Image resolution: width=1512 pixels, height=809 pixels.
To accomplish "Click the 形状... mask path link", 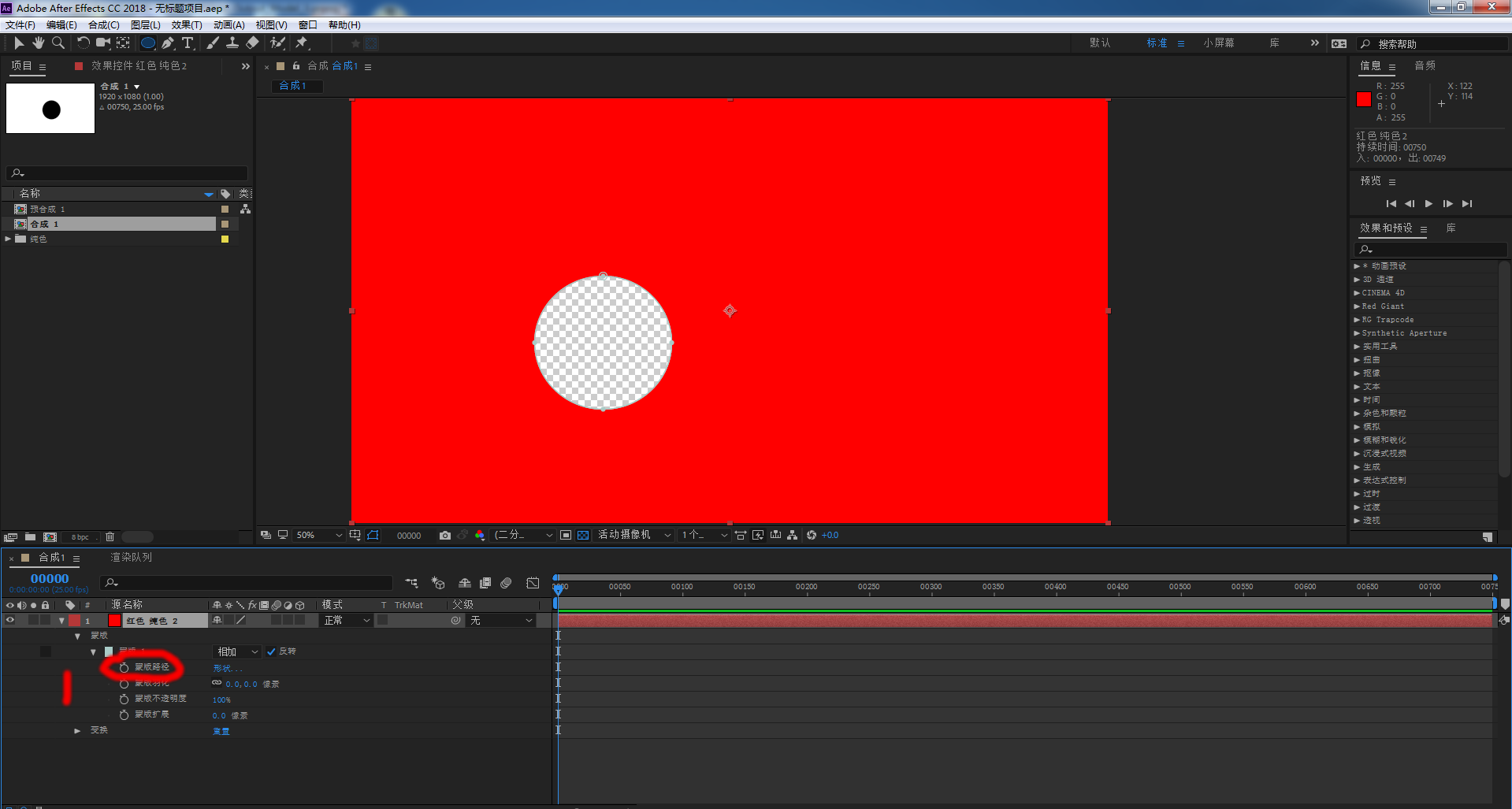I will point(228,669).
